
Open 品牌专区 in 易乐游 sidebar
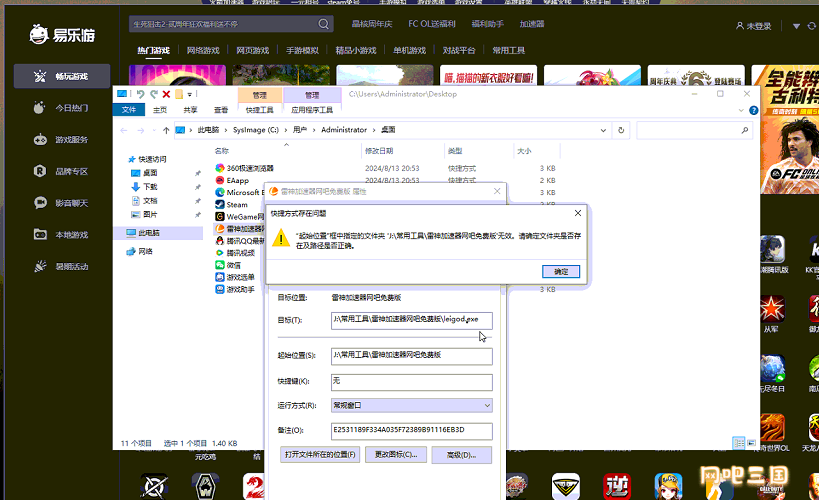(62, 171)
